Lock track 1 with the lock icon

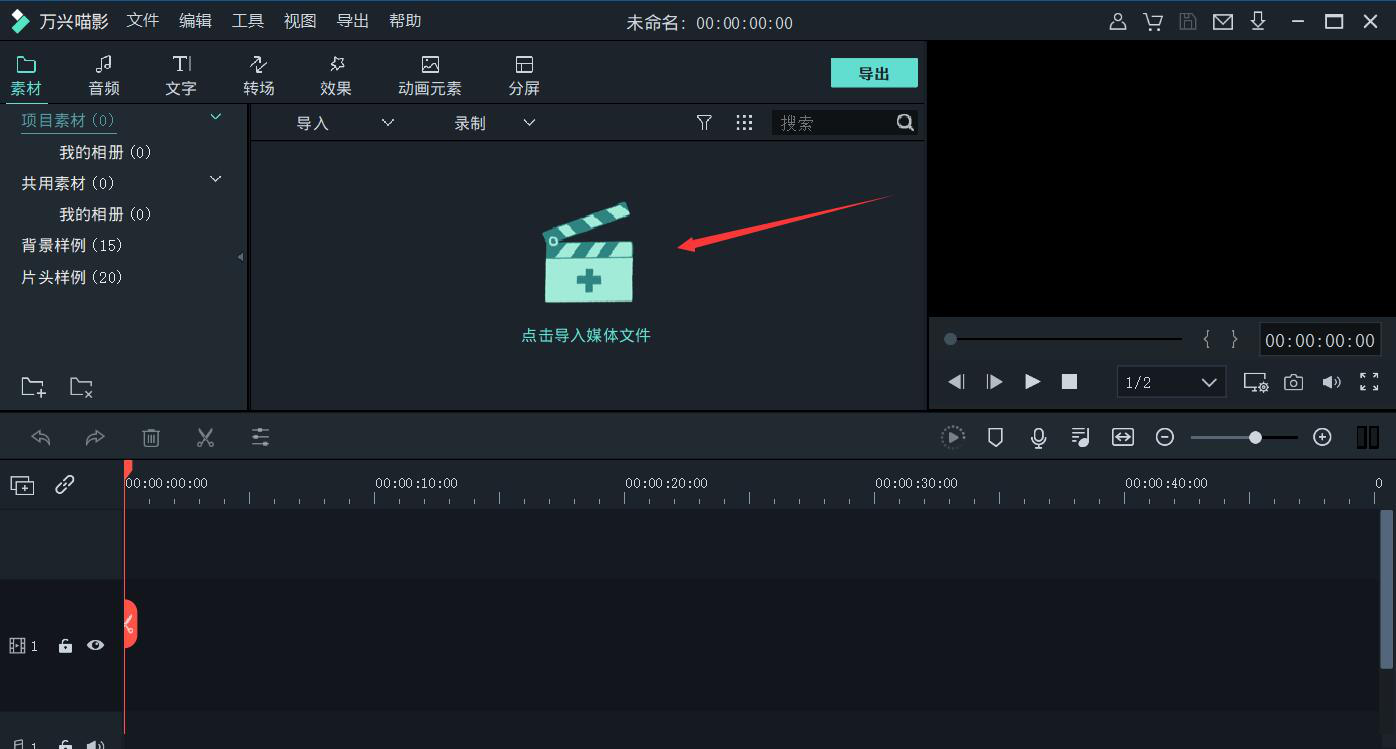(x=65, y=645)
